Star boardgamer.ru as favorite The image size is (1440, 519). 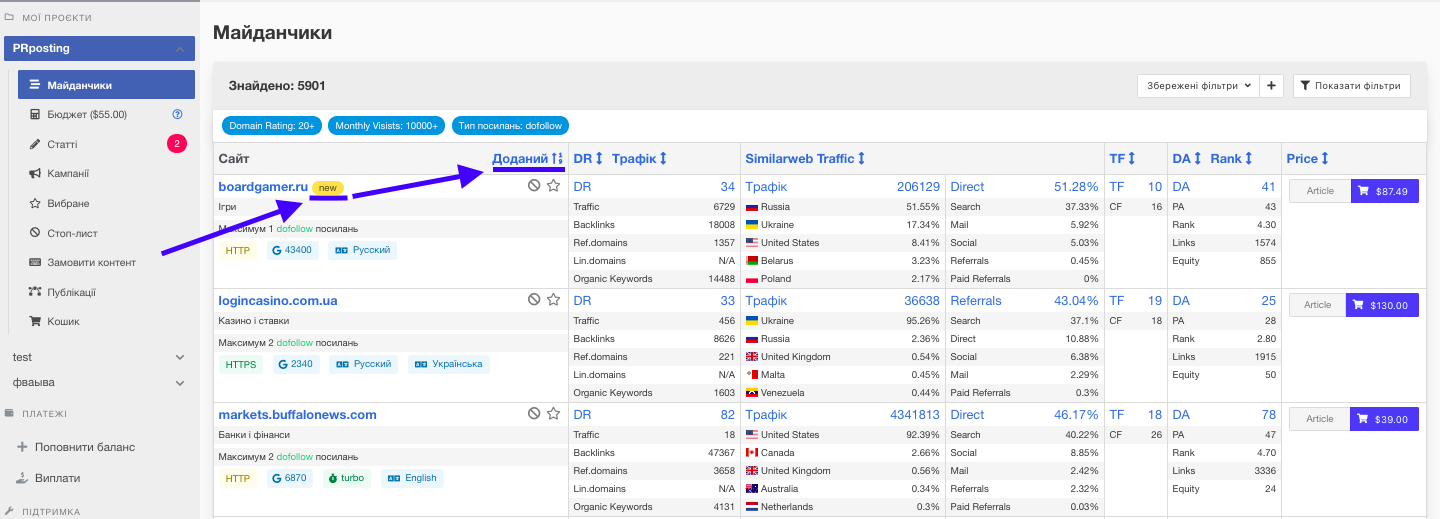553,186
